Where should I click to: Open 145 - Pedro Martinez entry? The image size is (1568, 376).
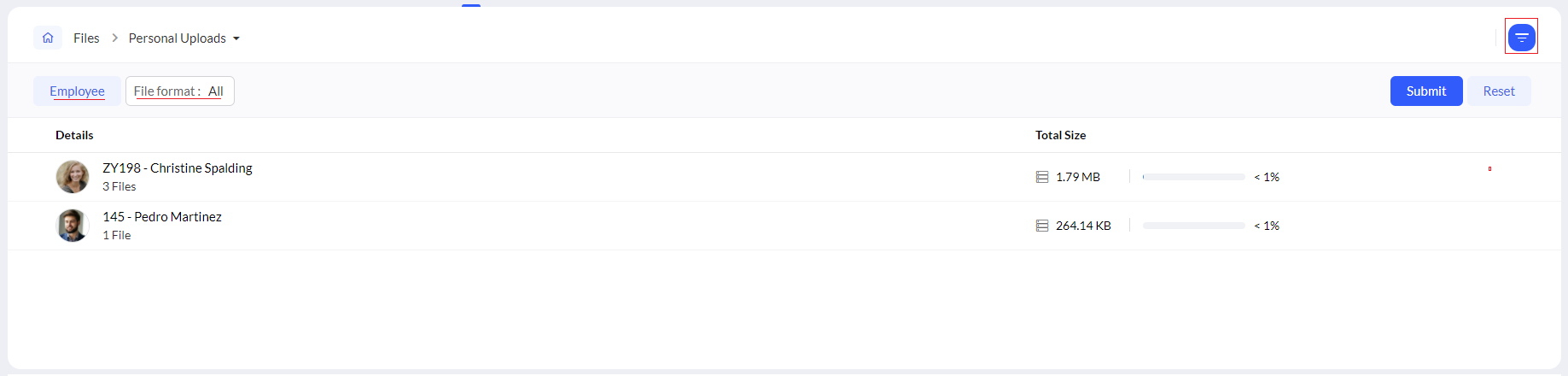click(x=162, y=217)
